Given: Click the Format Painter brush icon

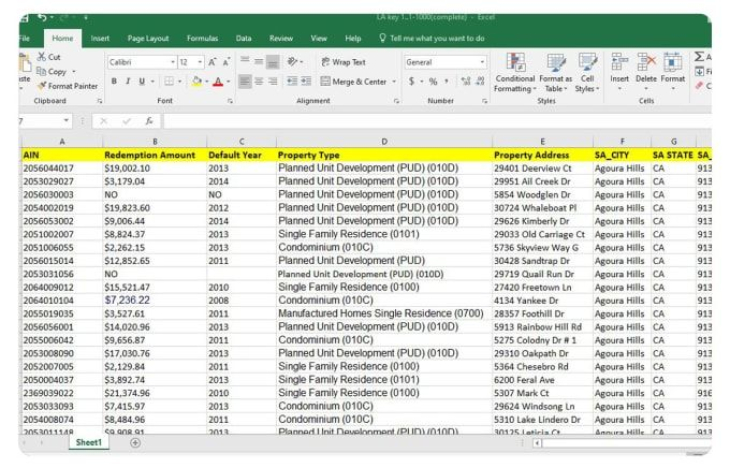Looking at the screenshot, I should (x=41, y=86).
